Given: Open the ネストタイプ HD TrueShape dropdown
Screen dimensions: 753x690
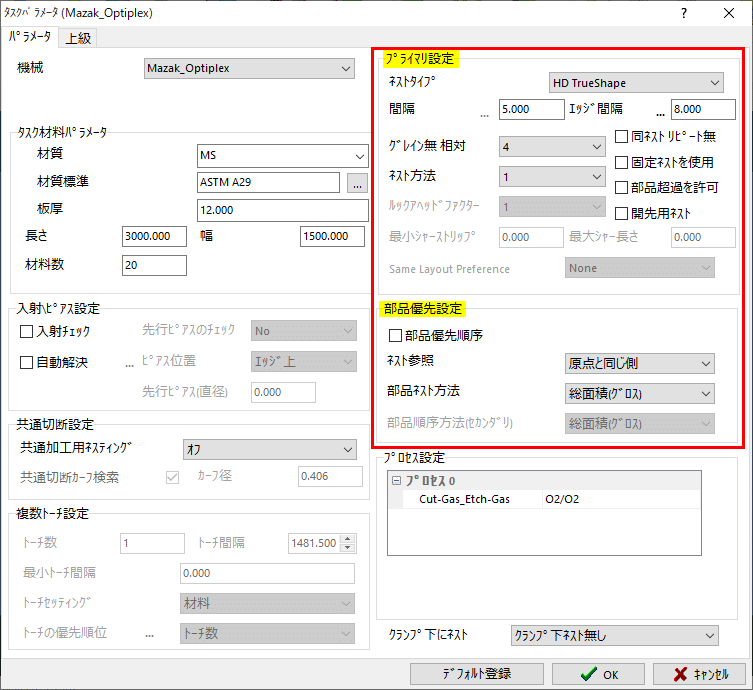Looking at the screenshot, I should [x=636, y=83].
